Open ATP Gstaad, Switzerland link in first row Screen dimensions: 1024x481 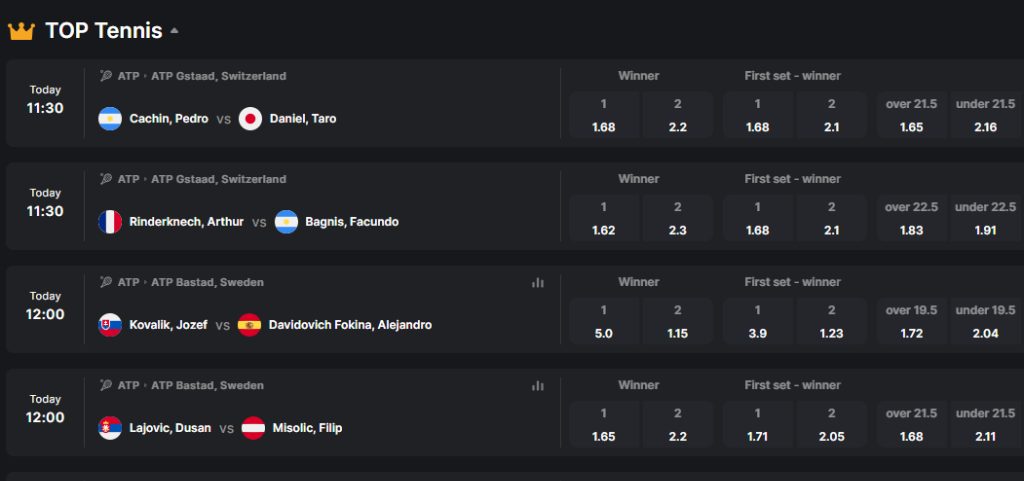point(219,76)
